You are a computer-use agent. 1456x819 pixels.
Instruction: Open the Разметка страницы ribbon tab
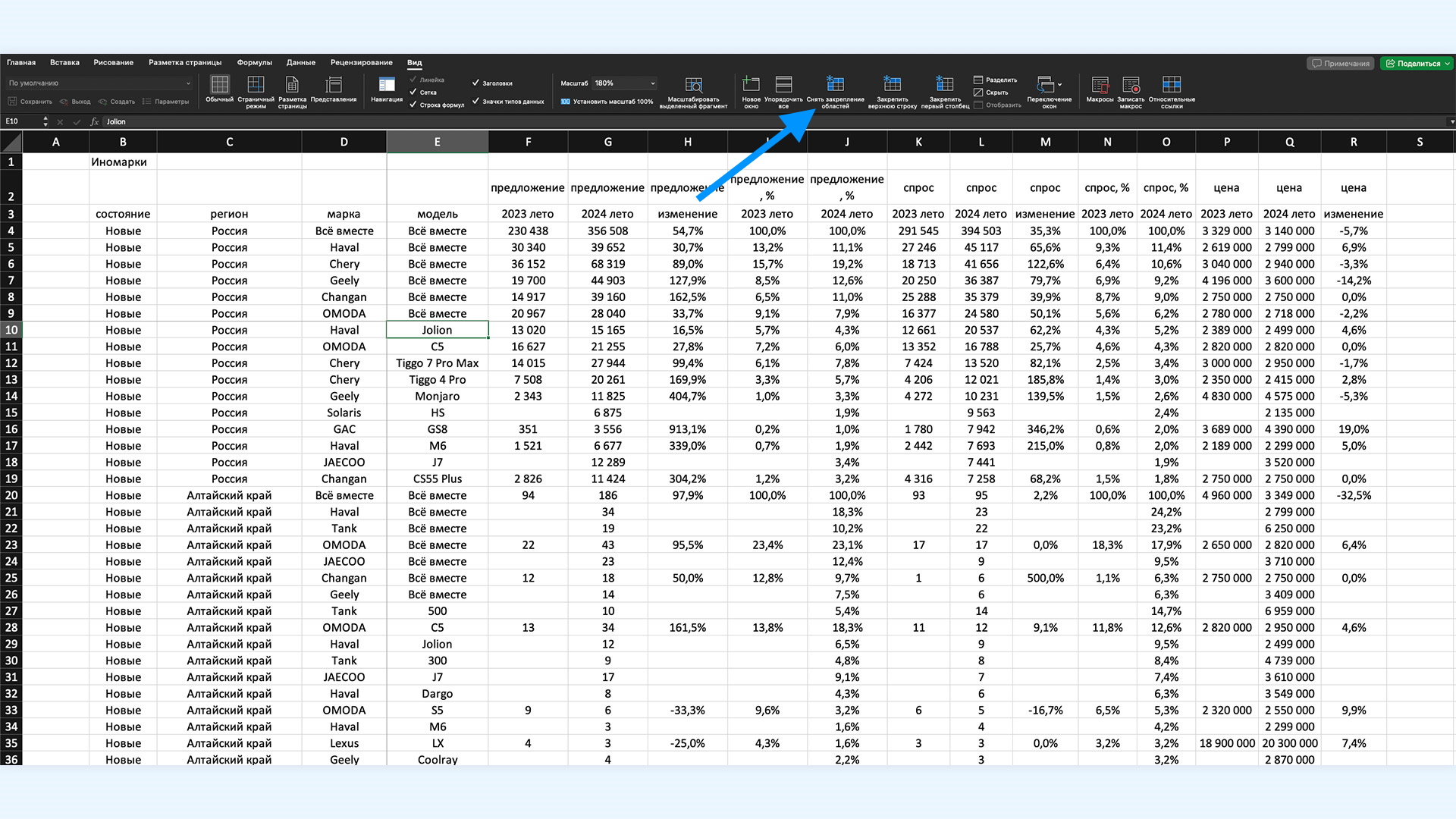[x=185, y=63]
